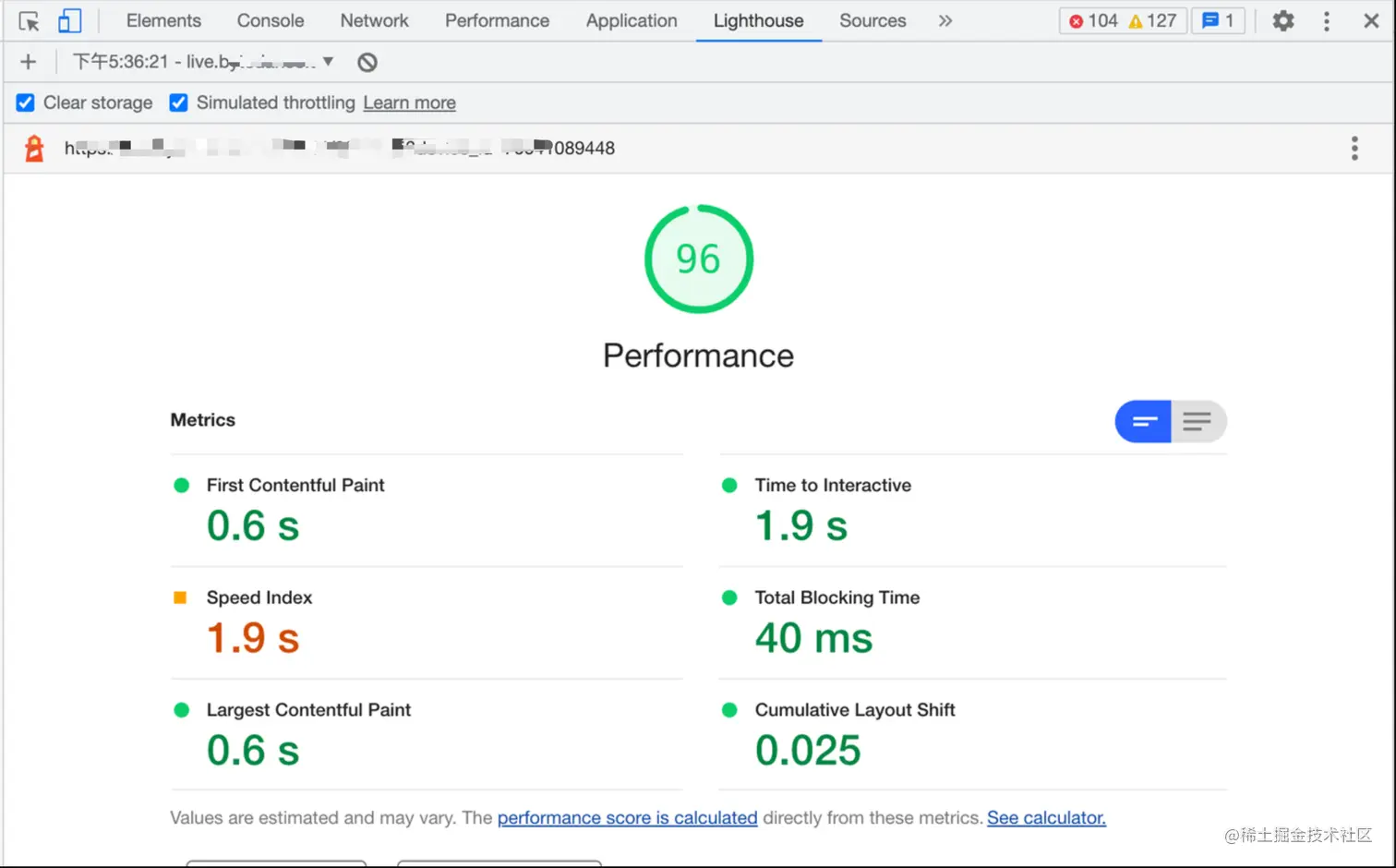
Task: Open the Sources tab
Action: point(872,20)
